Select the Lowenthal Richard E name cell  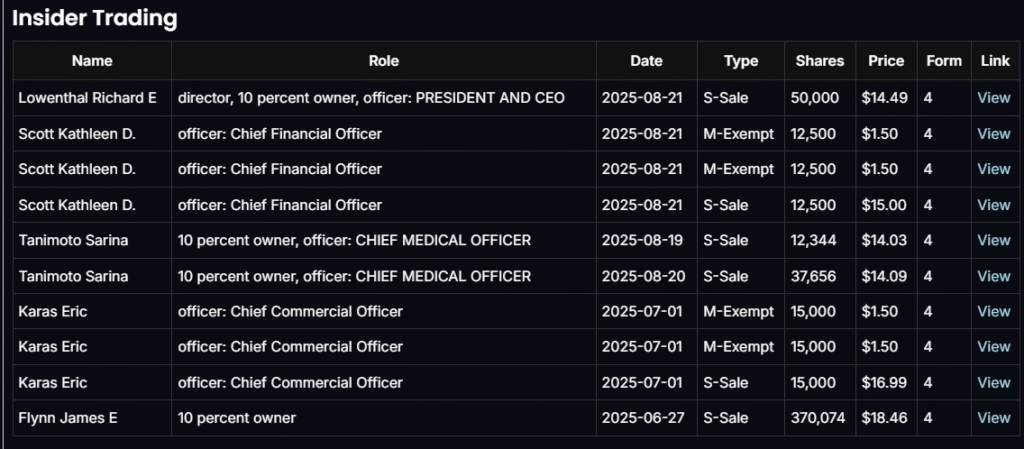(x=88, y=98)
